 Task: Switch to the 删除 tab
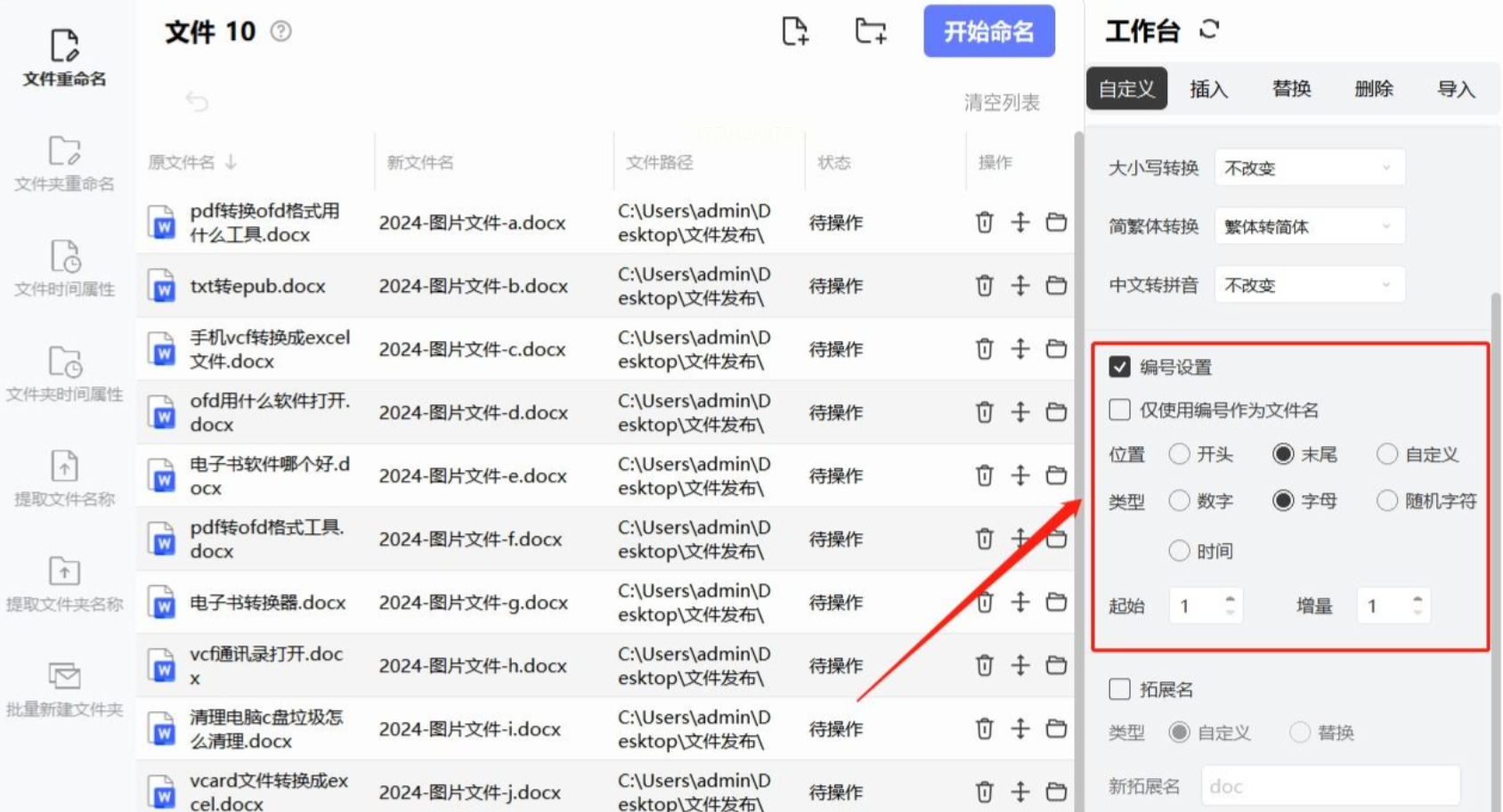1374,89
